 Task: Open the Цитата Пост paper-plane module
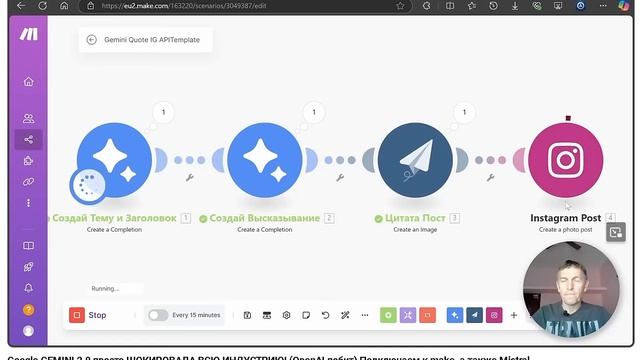point(415,160)
